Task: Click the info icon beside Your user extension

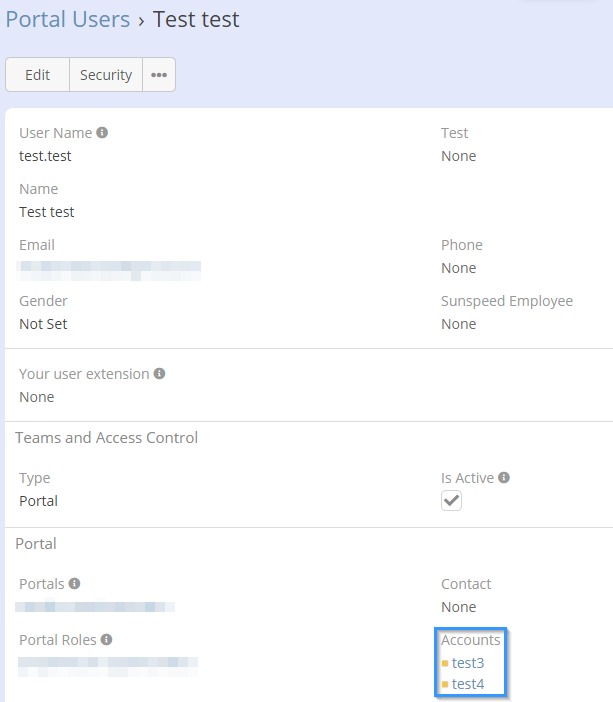Action: pos(159,373)
